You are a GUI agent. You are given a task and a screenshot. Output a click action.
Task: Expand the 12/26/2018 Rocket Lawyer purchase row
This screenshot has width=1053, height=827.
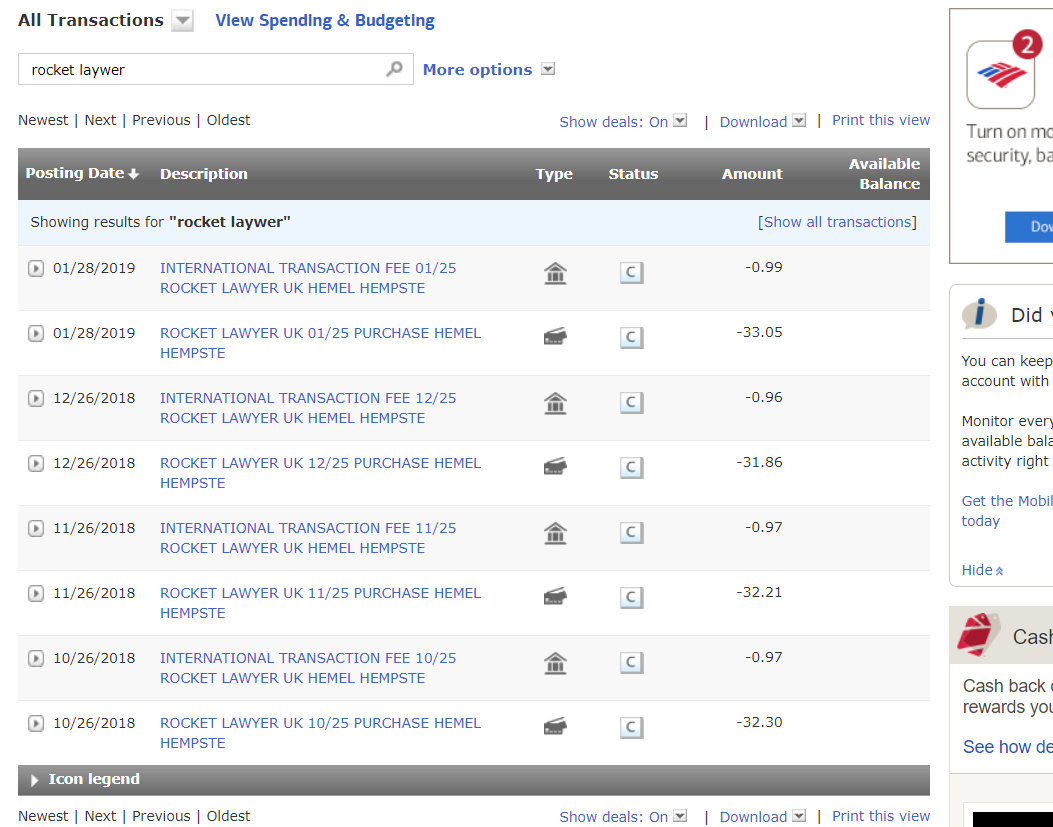[36, 463]
